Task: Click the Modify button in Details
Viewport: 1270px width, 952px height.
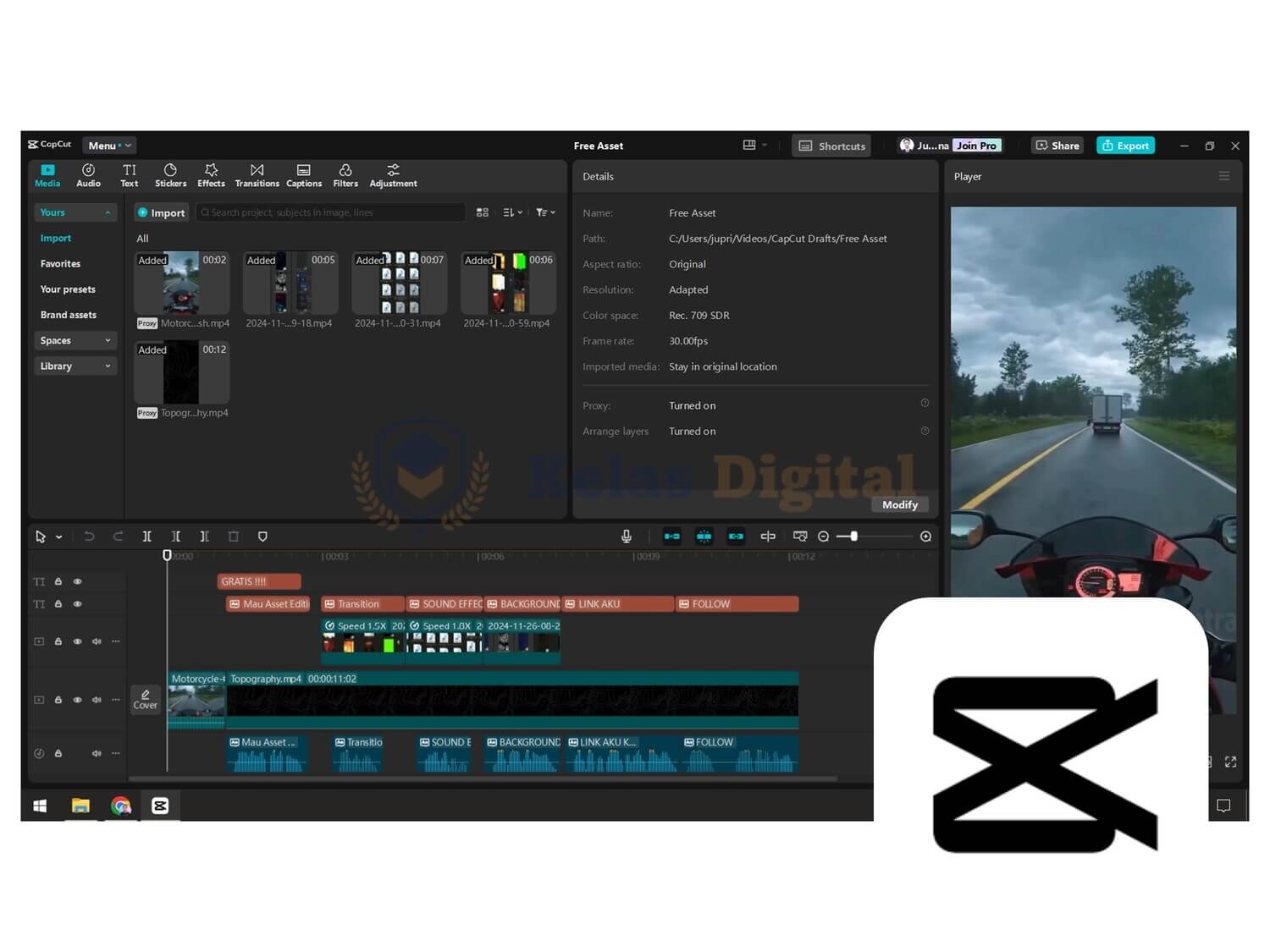Action: (899, 504)
